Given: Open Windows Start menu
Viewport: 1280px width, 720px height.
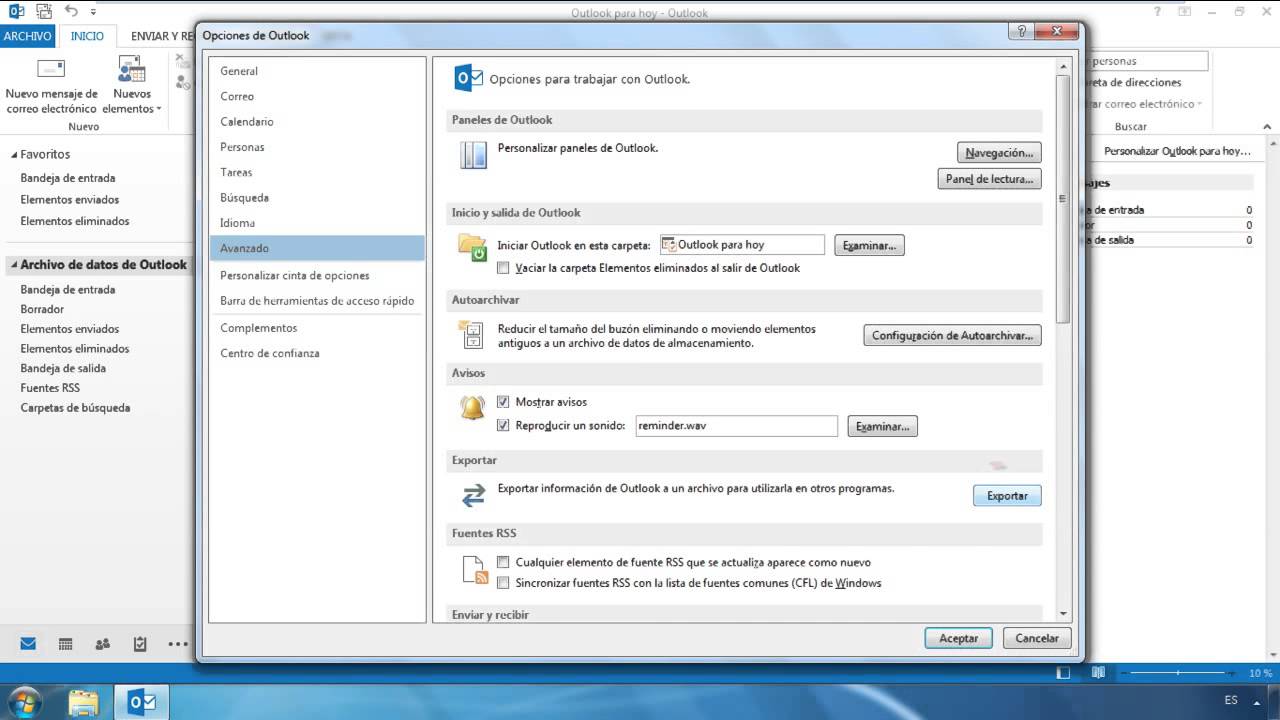Looking at the screenshot, I should coord(23,702).
